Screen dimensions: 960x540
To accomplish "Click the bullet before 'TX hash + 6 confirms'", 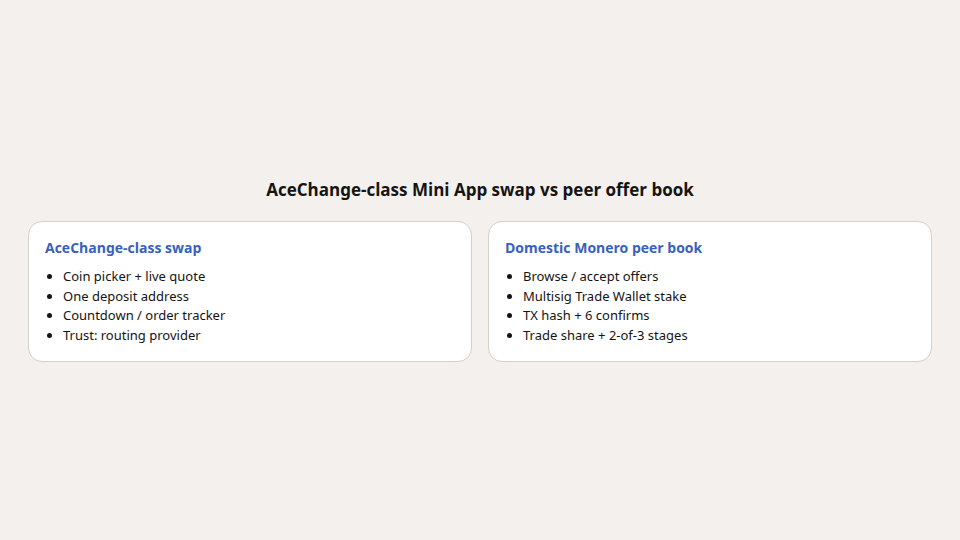I will [509, 316].
